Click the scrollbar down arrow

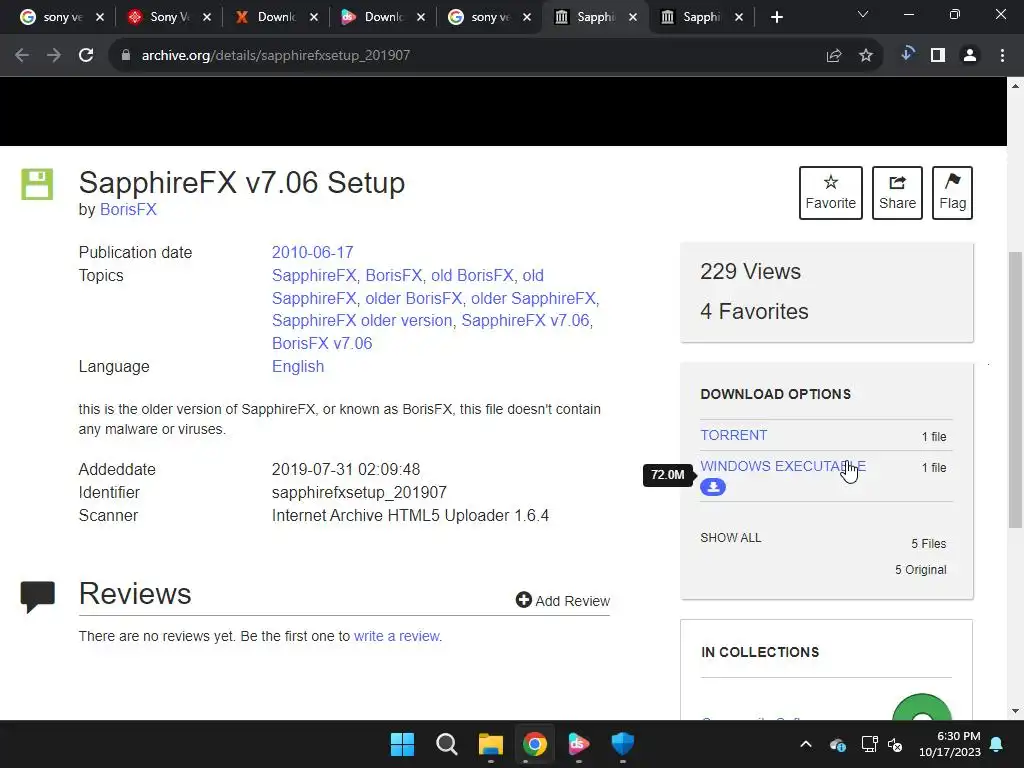(1015, 711)
